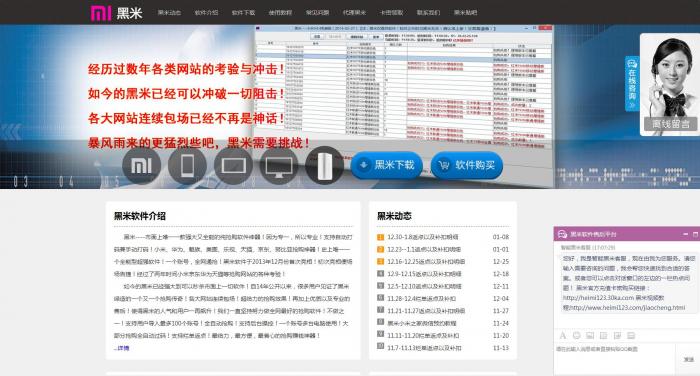
Task: Select the tablet circle icon in banner
Action: [233, 166]
